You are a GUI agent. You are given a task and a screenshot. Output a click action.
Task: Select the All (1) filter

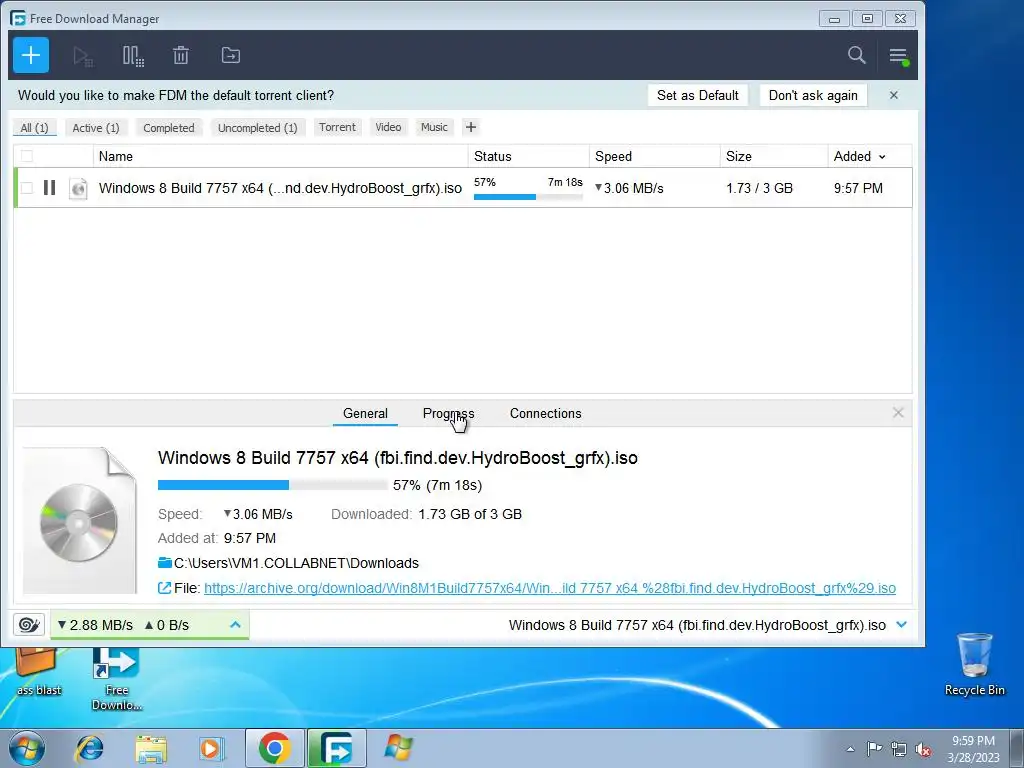tap(35, 128)
